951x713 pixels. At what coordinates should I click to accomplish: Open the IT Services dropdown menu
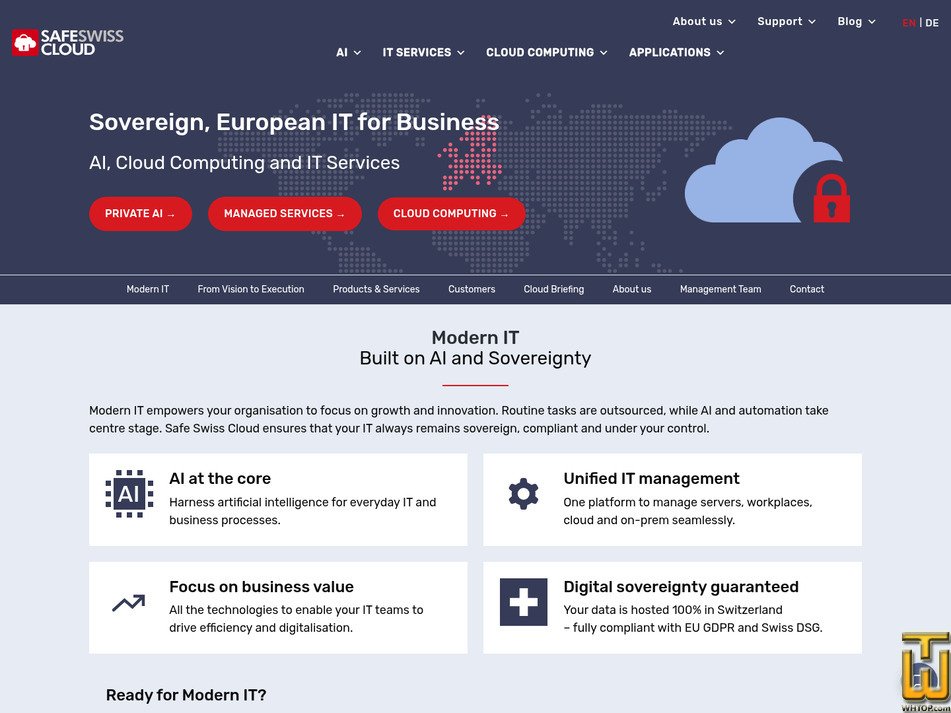(x=423, y=52)
